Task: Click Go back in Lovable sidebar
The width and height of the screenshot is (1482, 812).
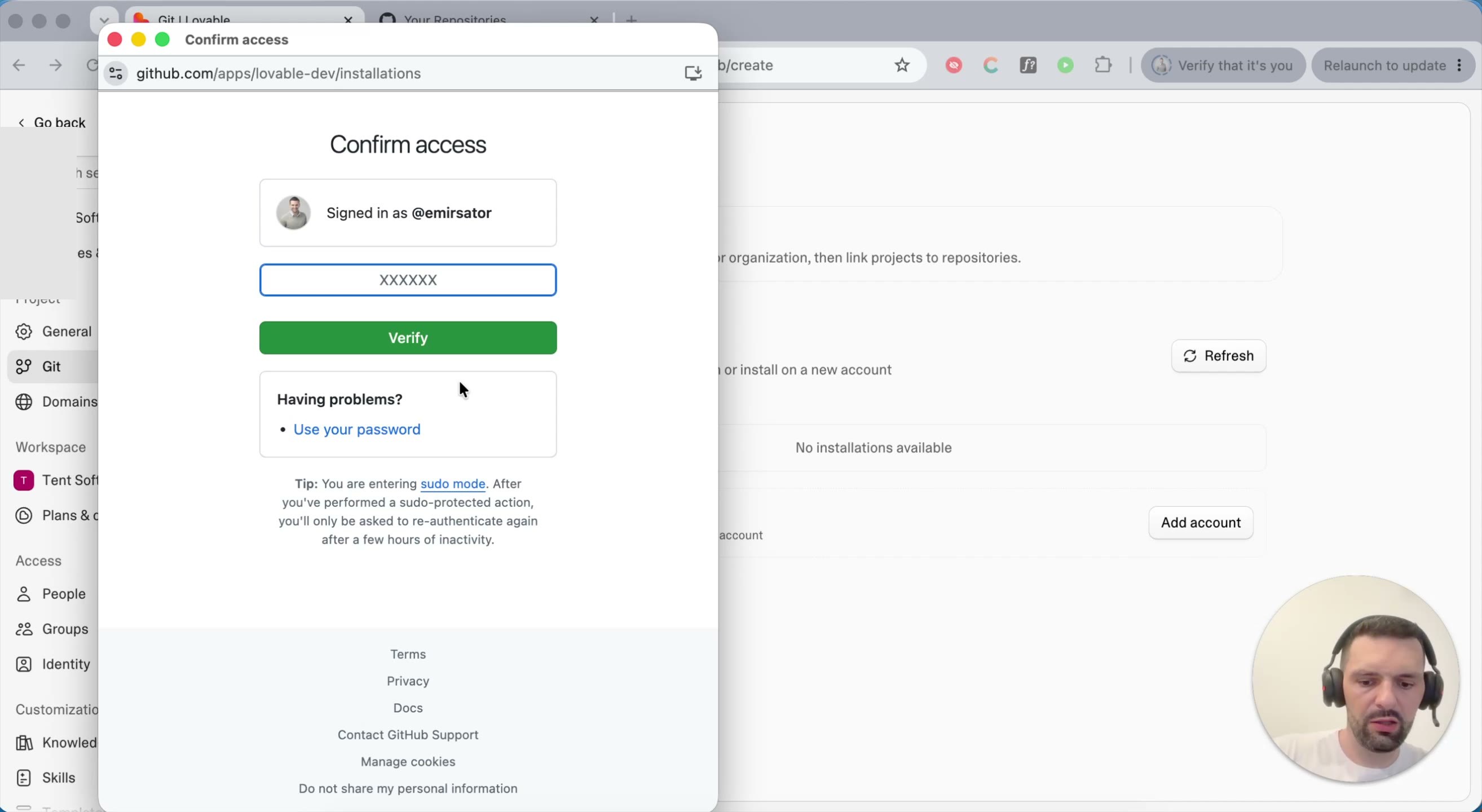Action: [52, 122]
